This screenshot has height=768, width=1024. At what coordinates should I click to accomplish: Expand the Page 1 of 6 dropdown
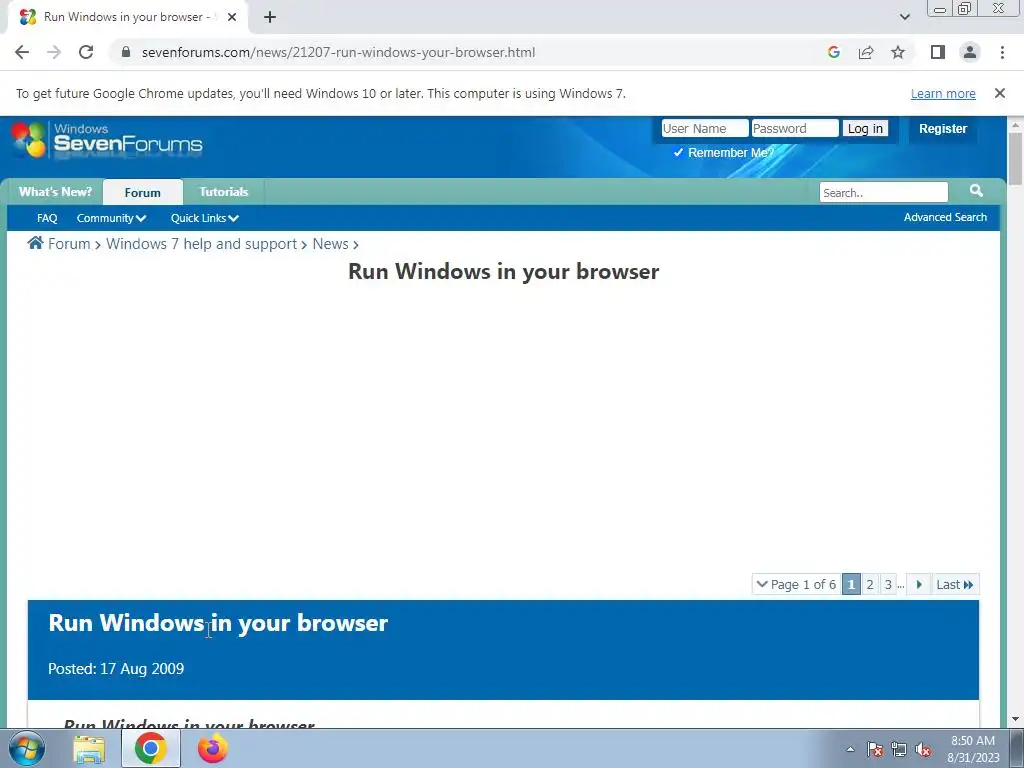[x=796, y=584]
